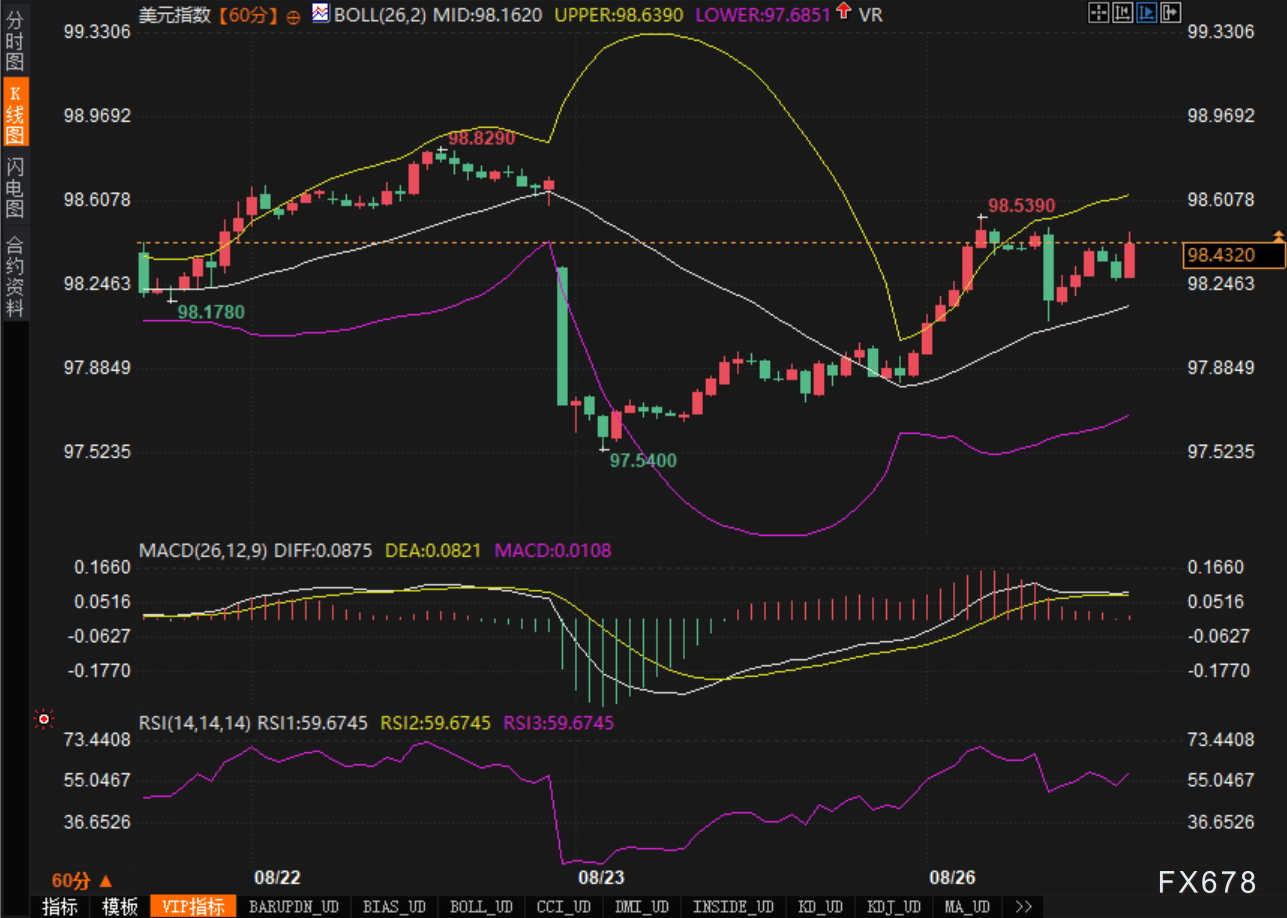Screen dimensions: 1287x918
Task: Click the 98.8290 high price label
Action: coord(481,138)
